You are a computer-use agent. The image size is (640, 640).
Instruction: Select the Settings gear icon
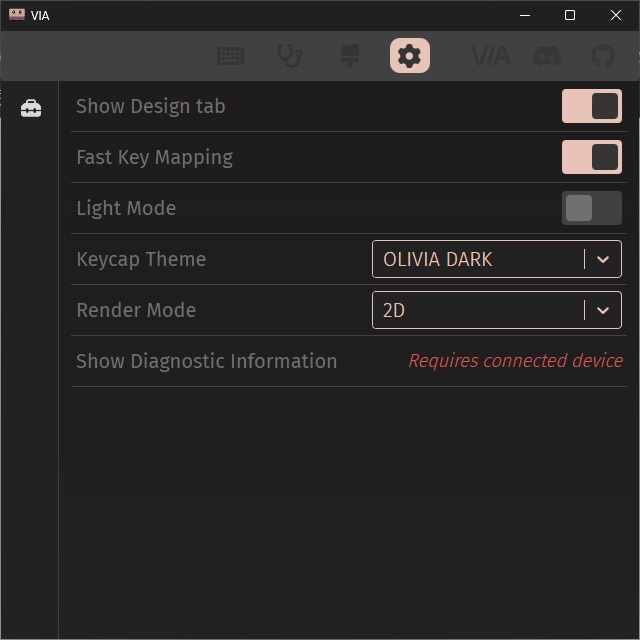pyautogui.click(x=410, y=56)
